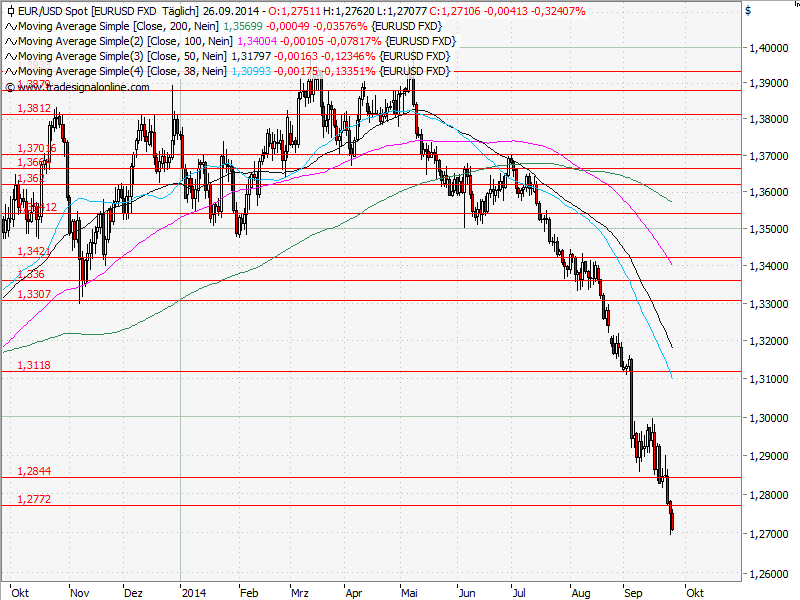Click the 1,30000 tick on price axis

pos(771,418)
